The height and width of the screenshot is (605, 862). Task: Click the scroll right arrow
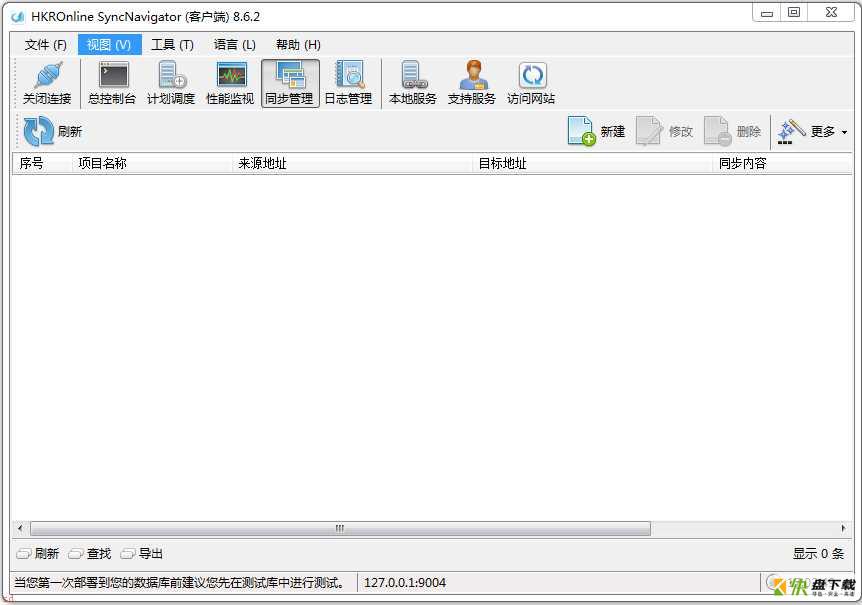pos(844,529)
